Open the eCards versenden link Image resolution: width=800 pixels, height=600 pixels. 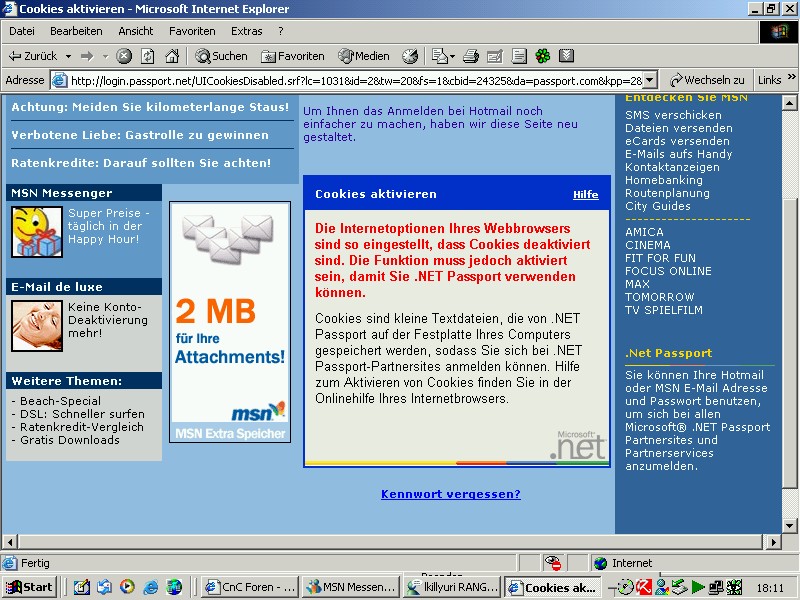coord(678,141)
